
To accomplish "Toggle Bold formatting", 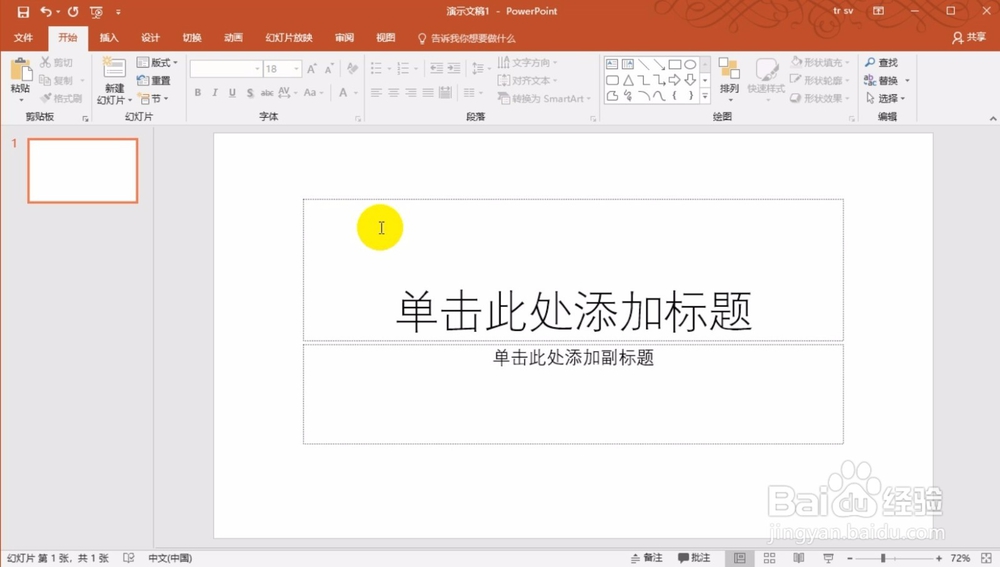I will tap(198, 93).
